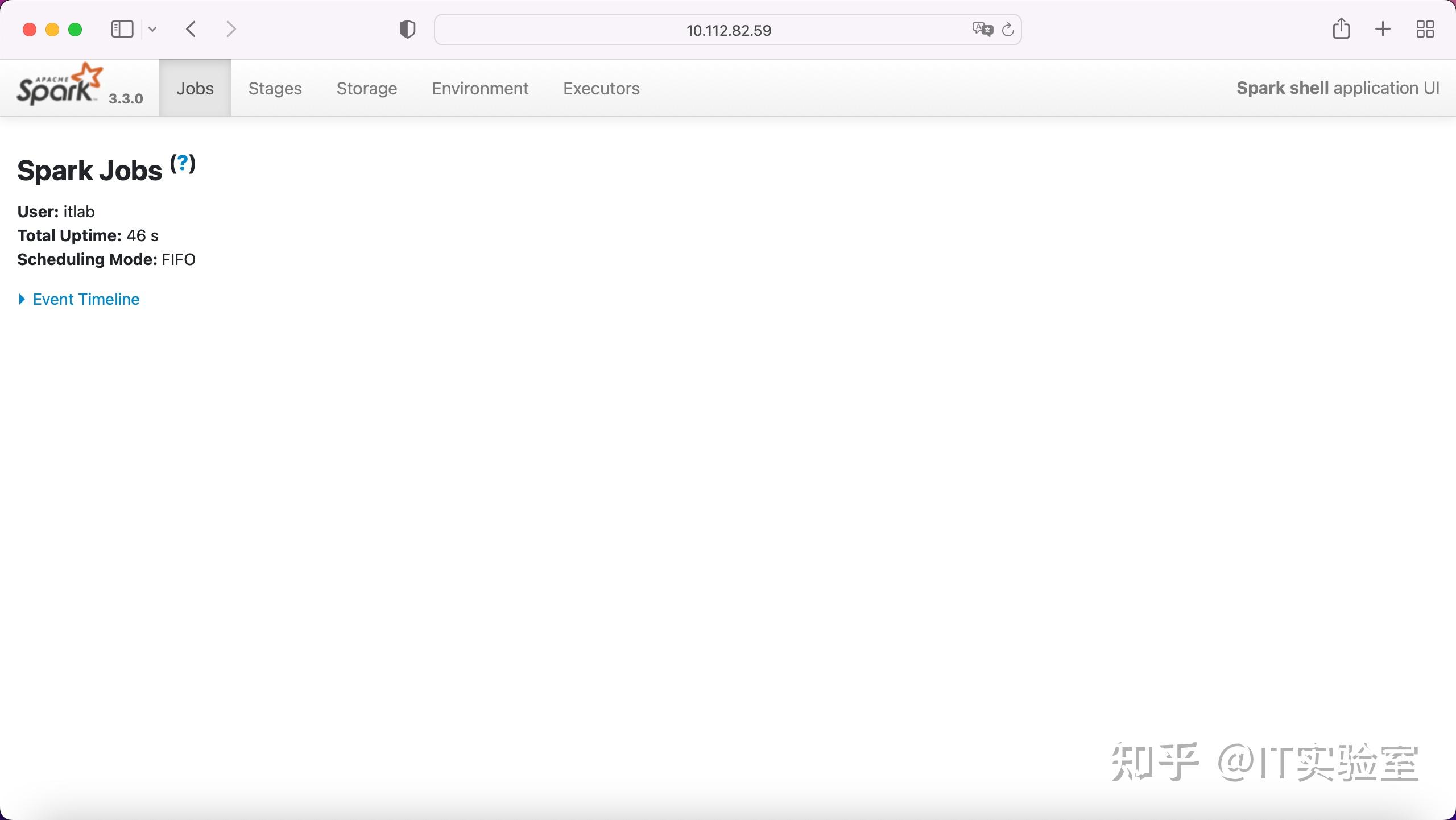Open the Executors tab
The height and width of the screenshot is (820, 1456).
pyautogui.click(x=601, y=88)
